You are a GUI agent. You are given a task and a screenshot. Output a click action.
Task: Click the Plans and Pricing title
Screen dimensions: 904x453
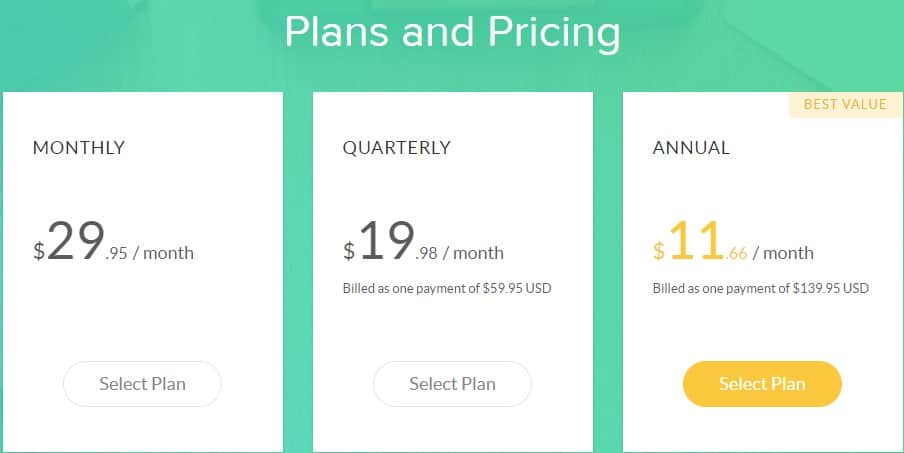click(453, 32)
